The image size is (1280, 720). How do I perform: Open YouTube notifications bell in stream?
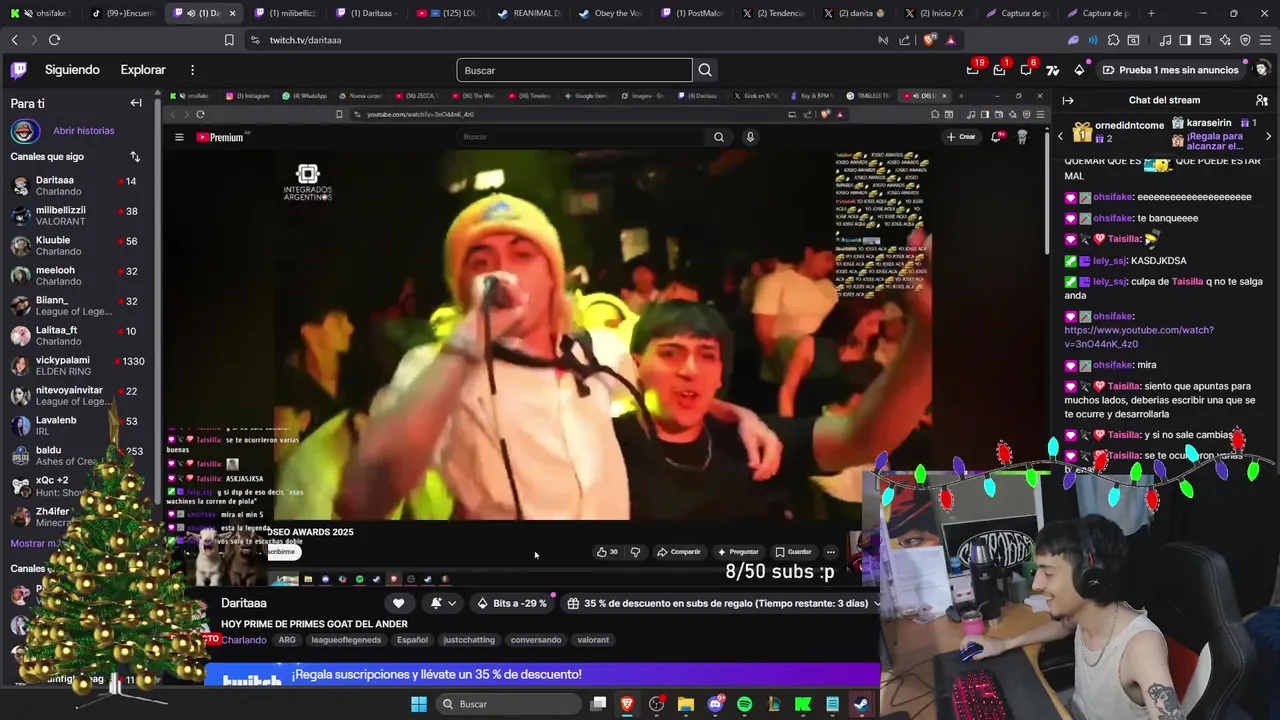pyautogui.click(x=996, y=137)
